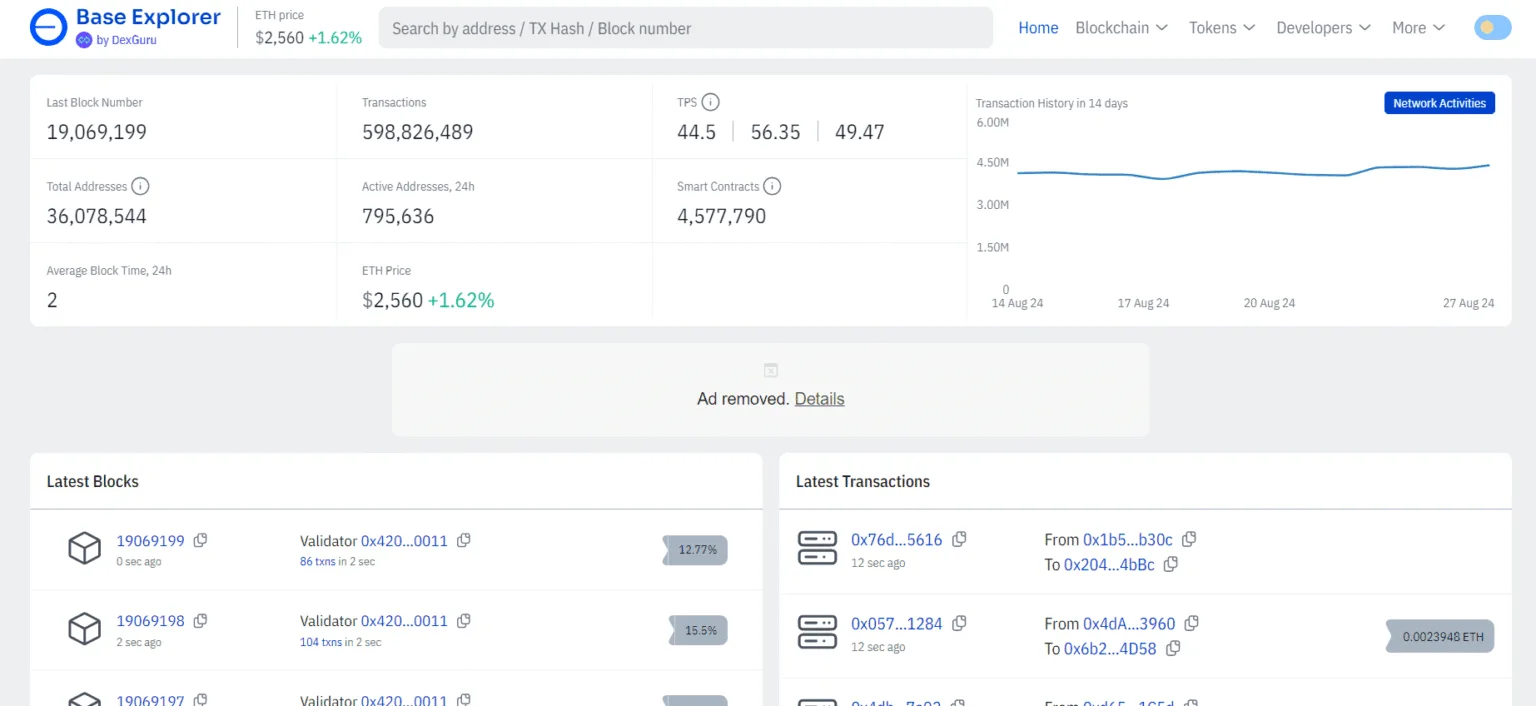1536x706 pixels.
Task: Open the Tokens dropdown menu
Action: pos(1221,28)
